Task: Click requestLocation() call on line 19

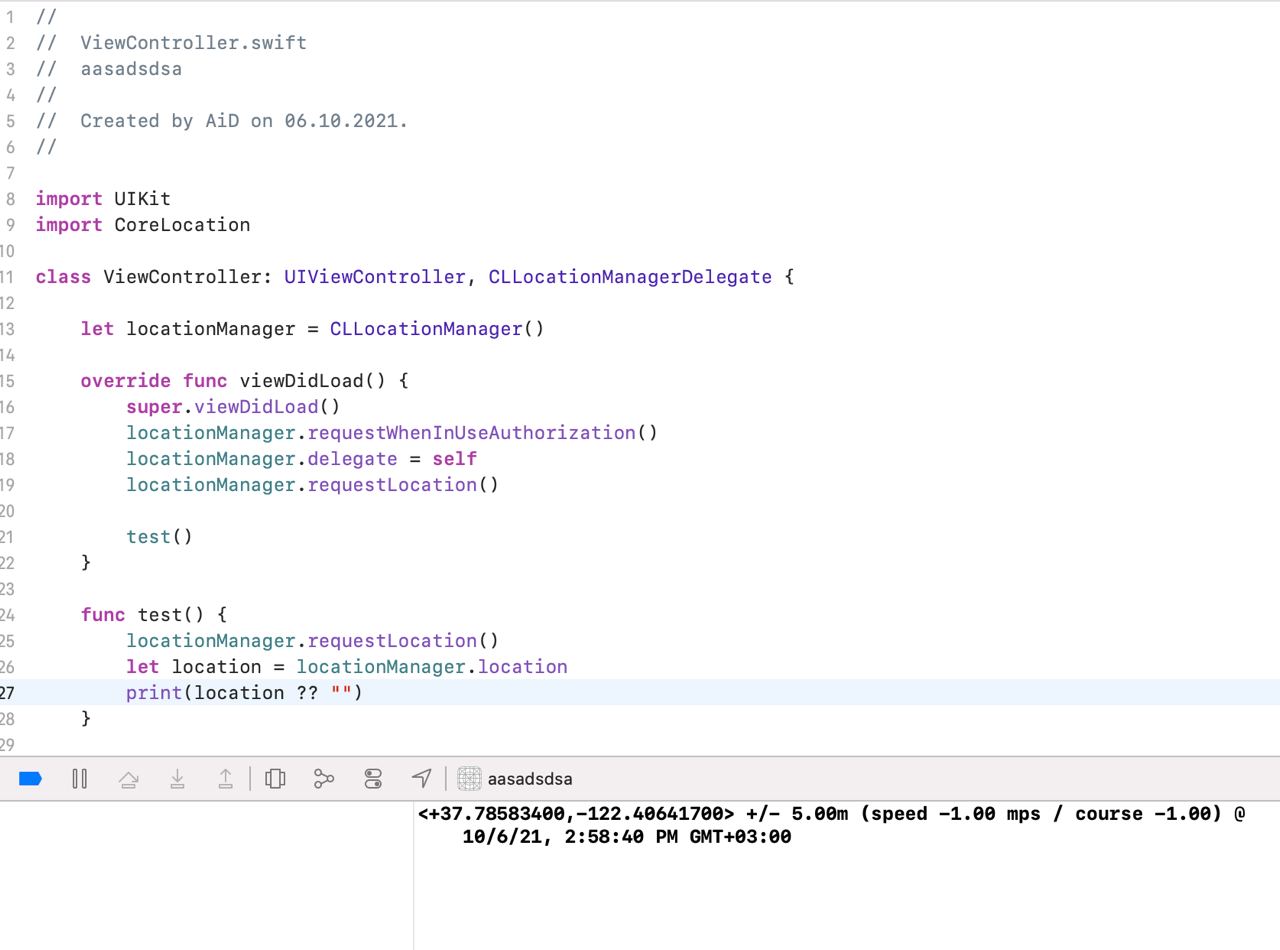Action: [x=403, y=485]
